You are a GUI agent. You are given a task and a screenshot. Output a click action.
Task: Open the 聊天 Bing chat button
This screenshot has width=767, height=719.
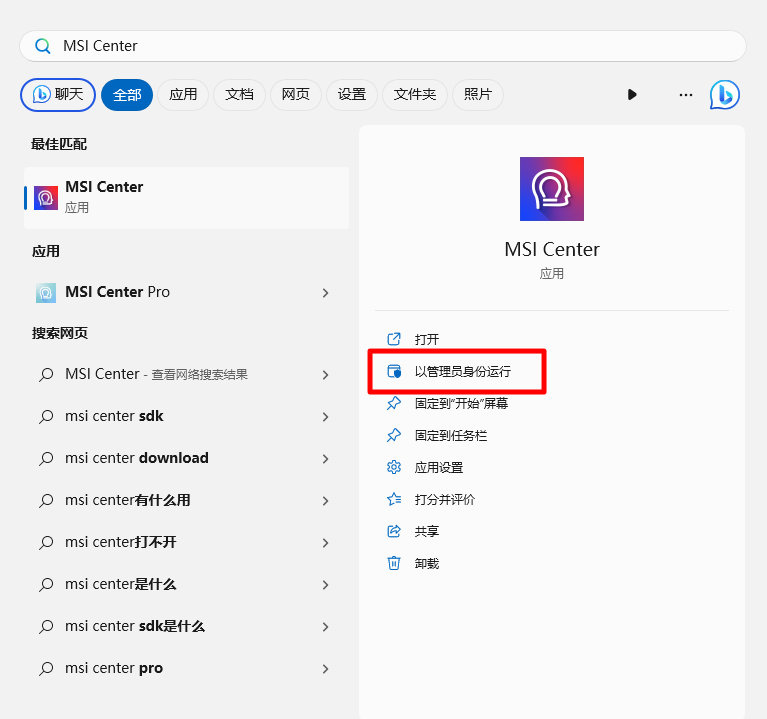[x=58, y=95]
